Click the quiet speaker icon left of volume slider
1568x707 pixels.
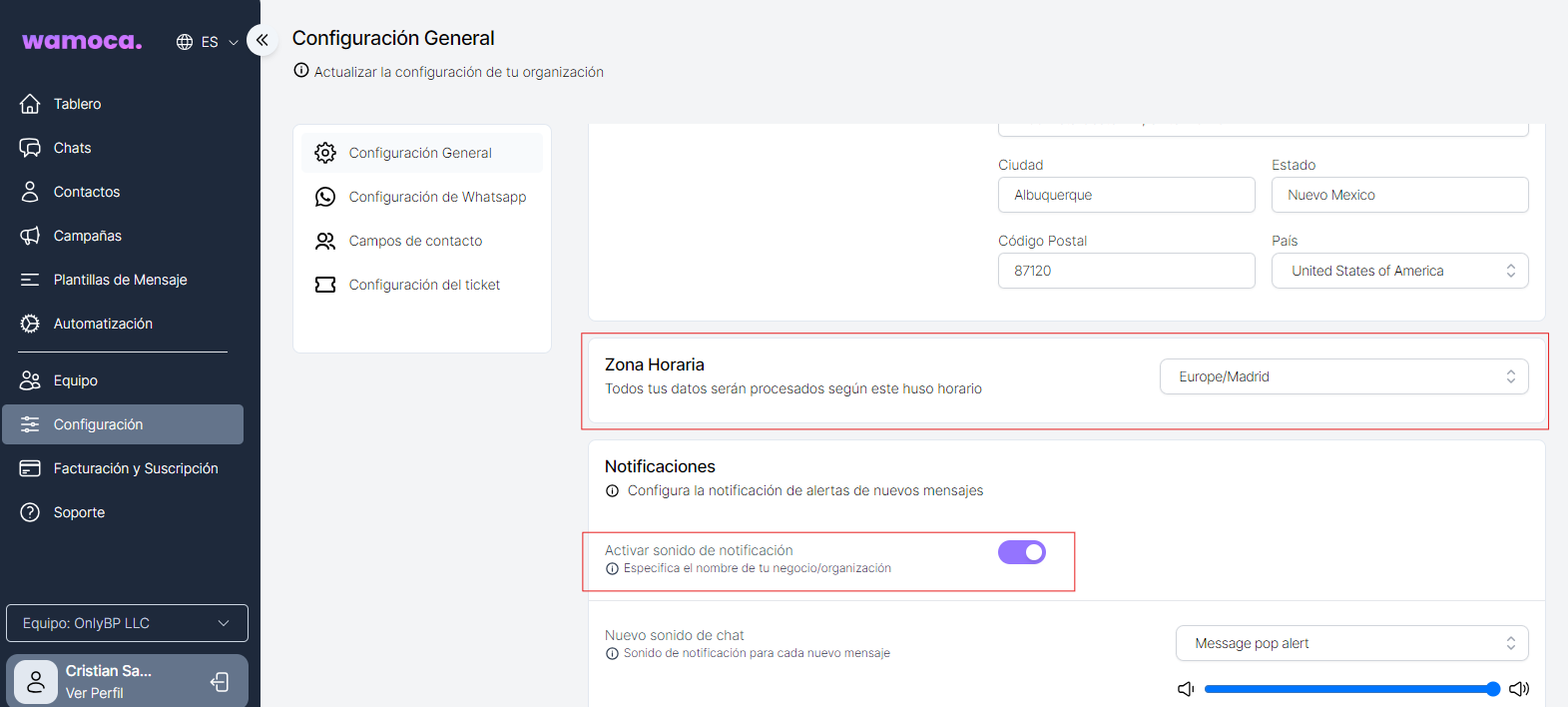coord(1186,689)
